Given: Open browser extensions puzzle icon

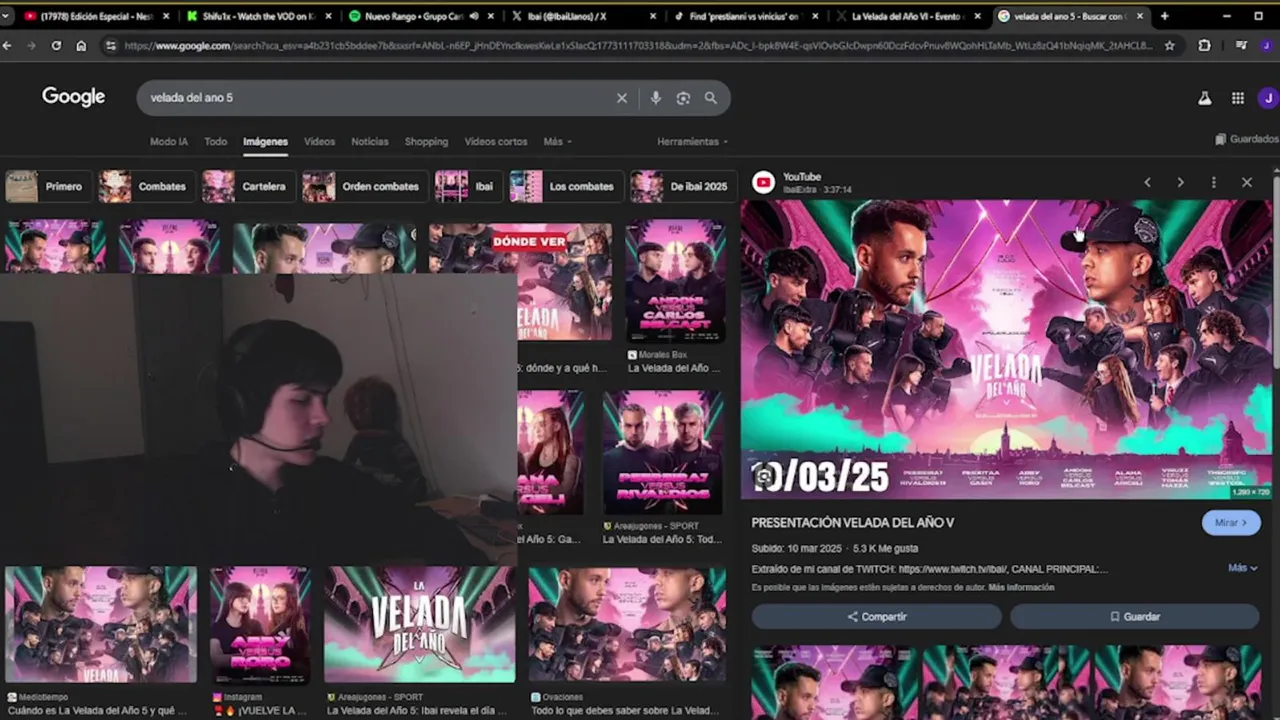Looking at the screenshot, I should click(1204, 45).
